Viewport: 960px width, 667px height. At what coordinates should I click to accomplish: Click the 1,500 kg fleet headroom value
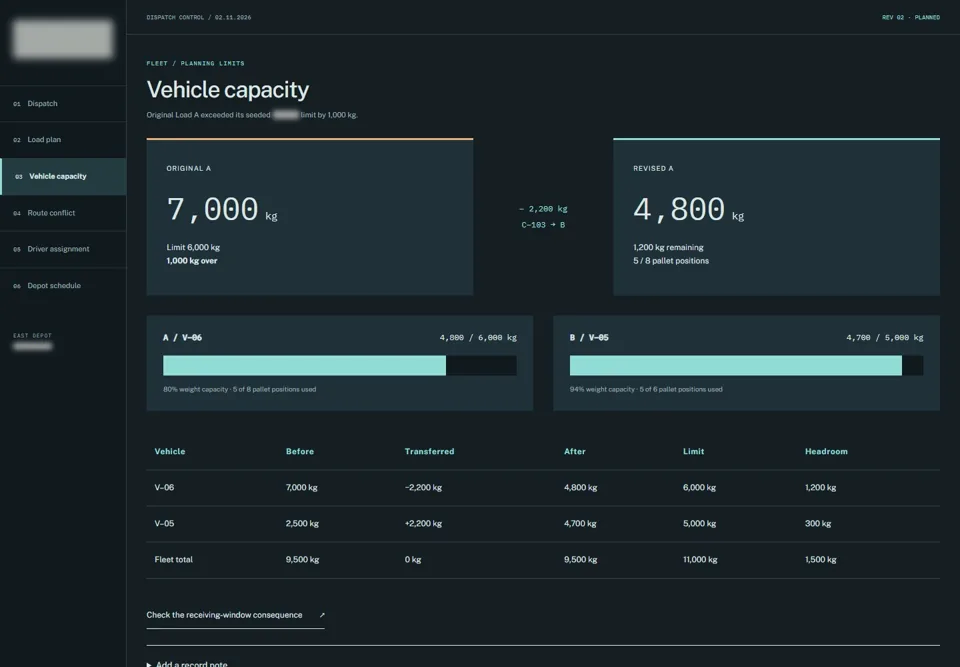[x=820, y=560]
